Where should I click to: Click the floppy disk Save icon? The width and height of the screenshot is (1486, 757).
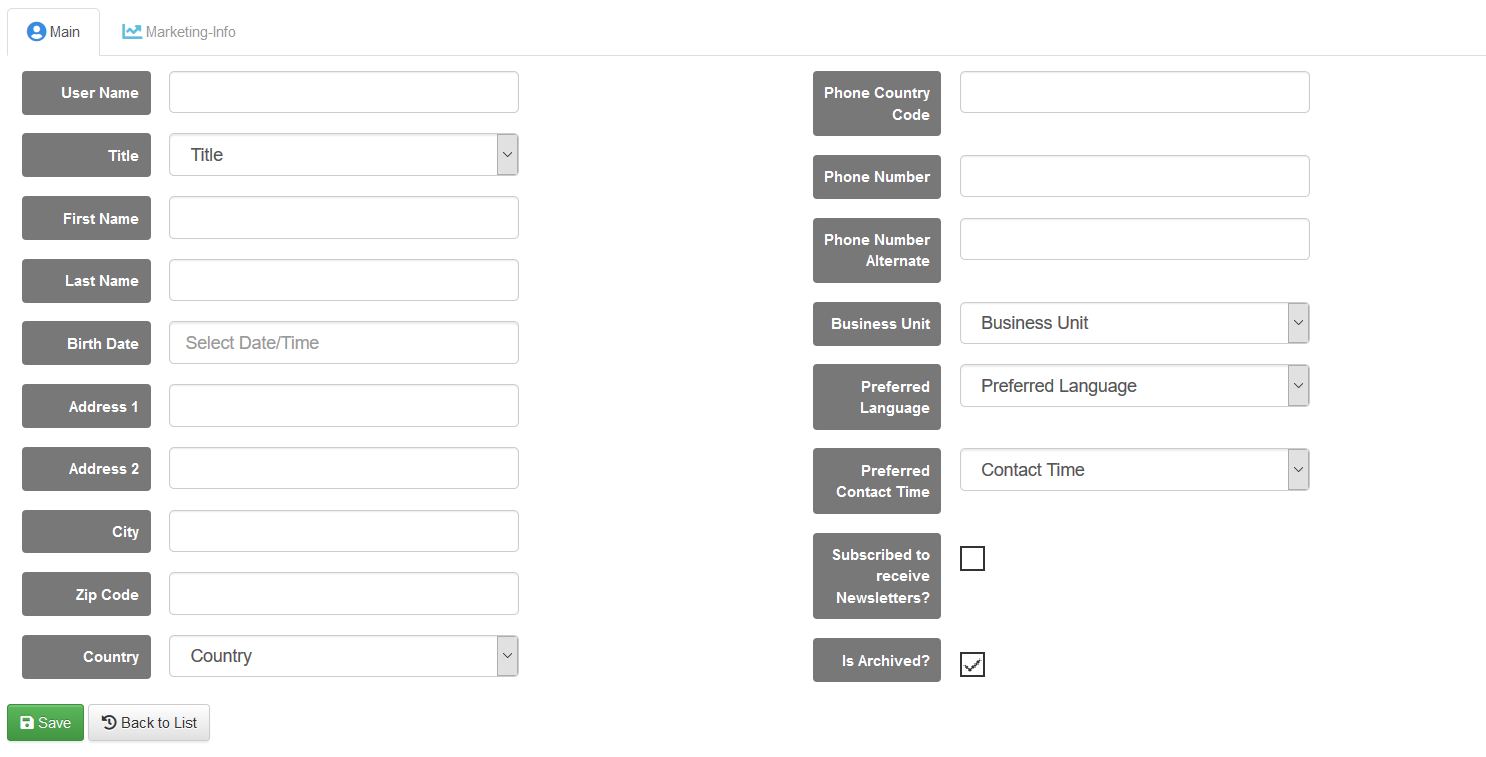27,723
